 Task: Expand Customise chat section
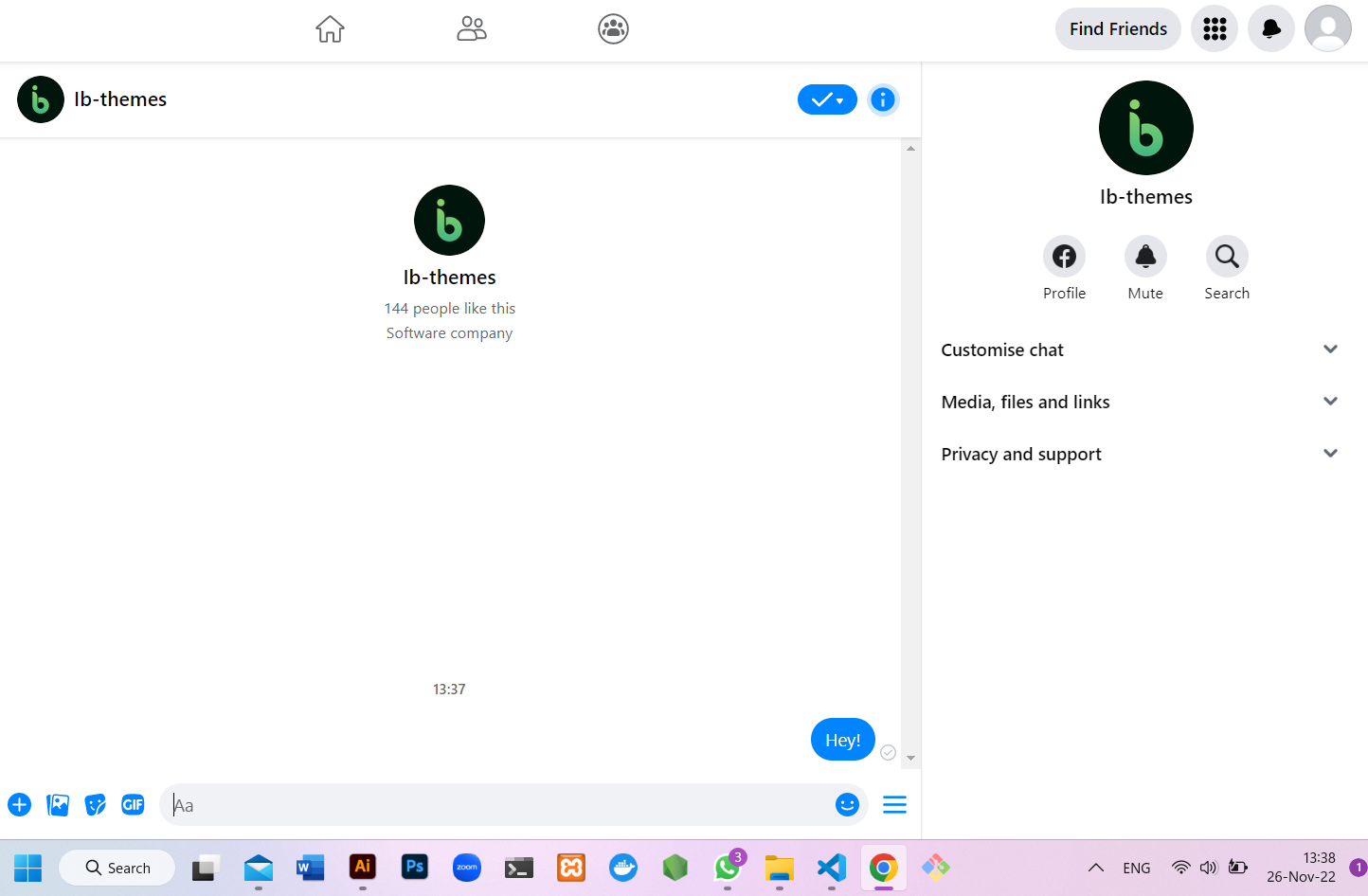tap(1141, 349)
